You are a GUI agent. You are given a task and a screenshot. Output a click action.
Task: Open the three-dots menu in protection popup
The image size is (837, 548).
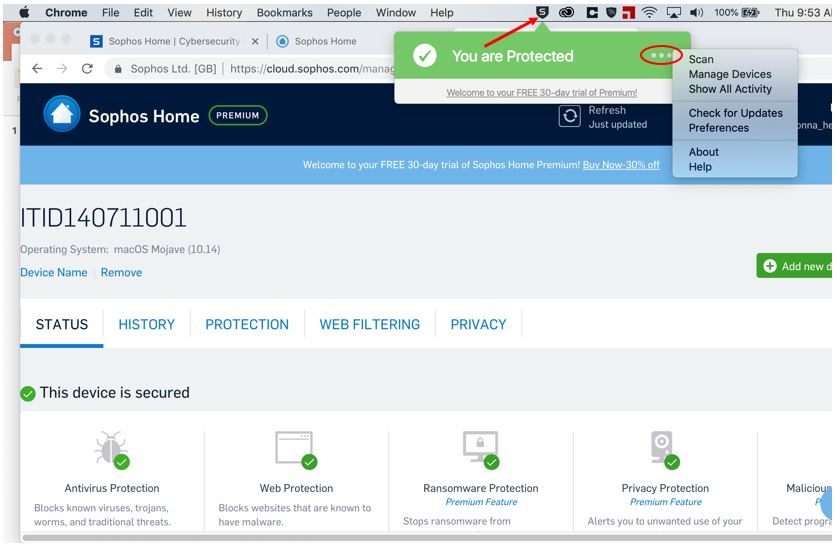661,55
